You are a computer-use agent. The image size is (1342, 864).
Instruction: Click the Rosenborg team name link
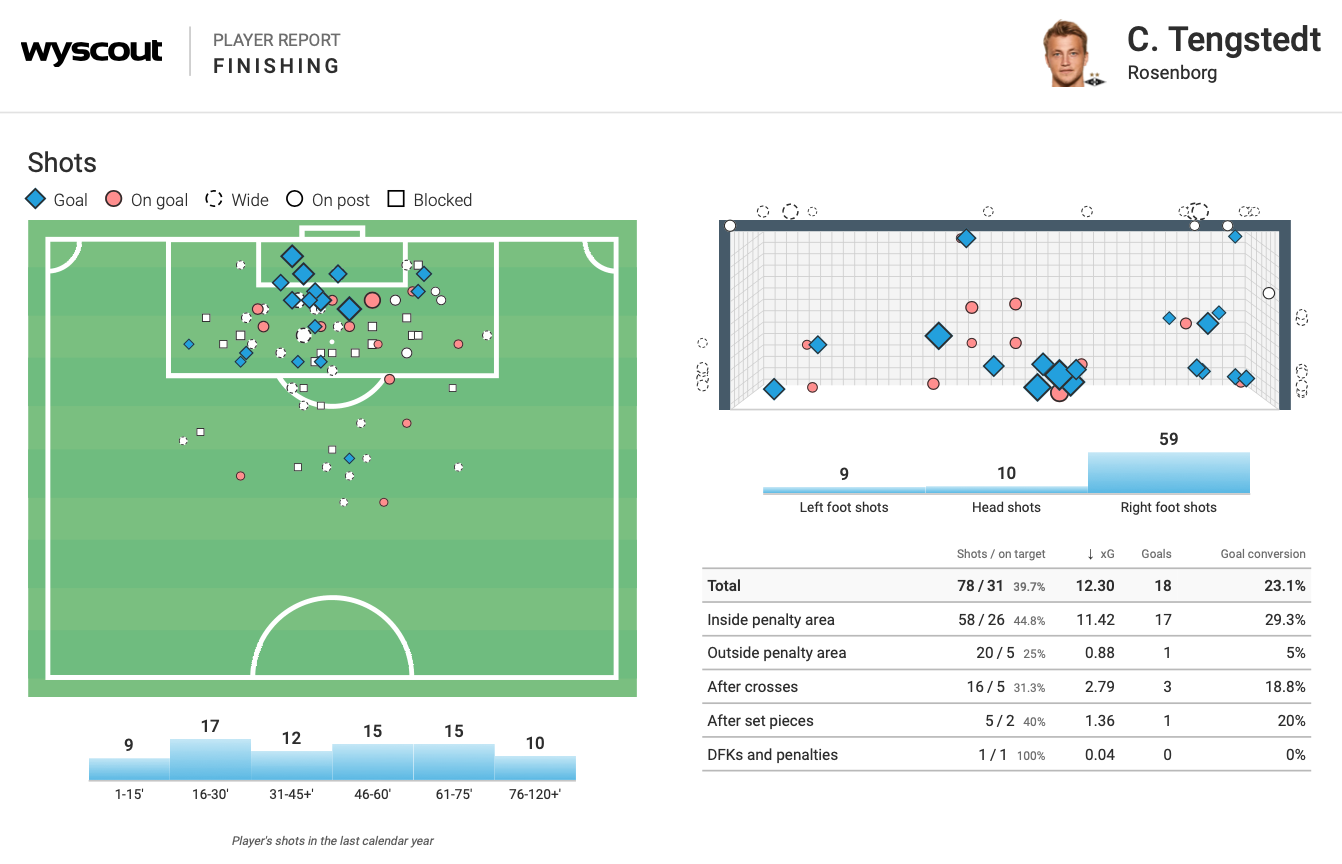click(1172, 73)
